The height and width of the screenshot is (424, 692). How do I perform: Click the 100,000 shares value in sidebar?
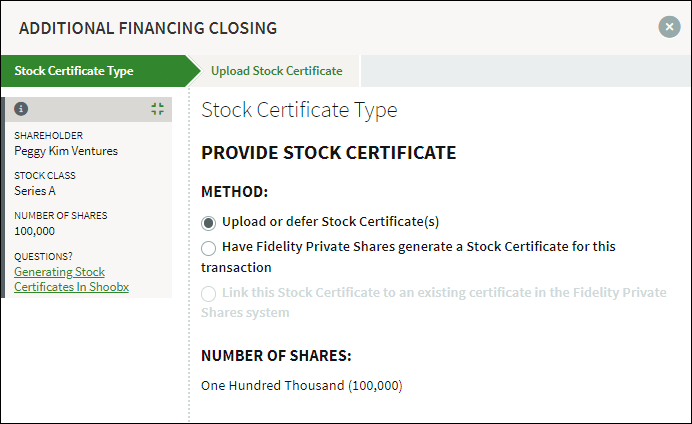34,231
